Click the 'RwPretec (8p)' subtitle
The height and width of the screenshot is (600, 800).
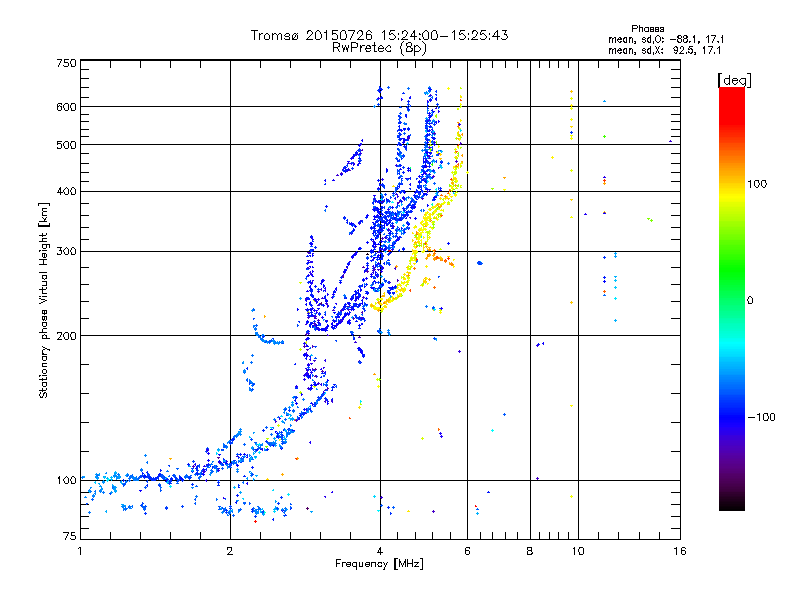coord(379,48)
